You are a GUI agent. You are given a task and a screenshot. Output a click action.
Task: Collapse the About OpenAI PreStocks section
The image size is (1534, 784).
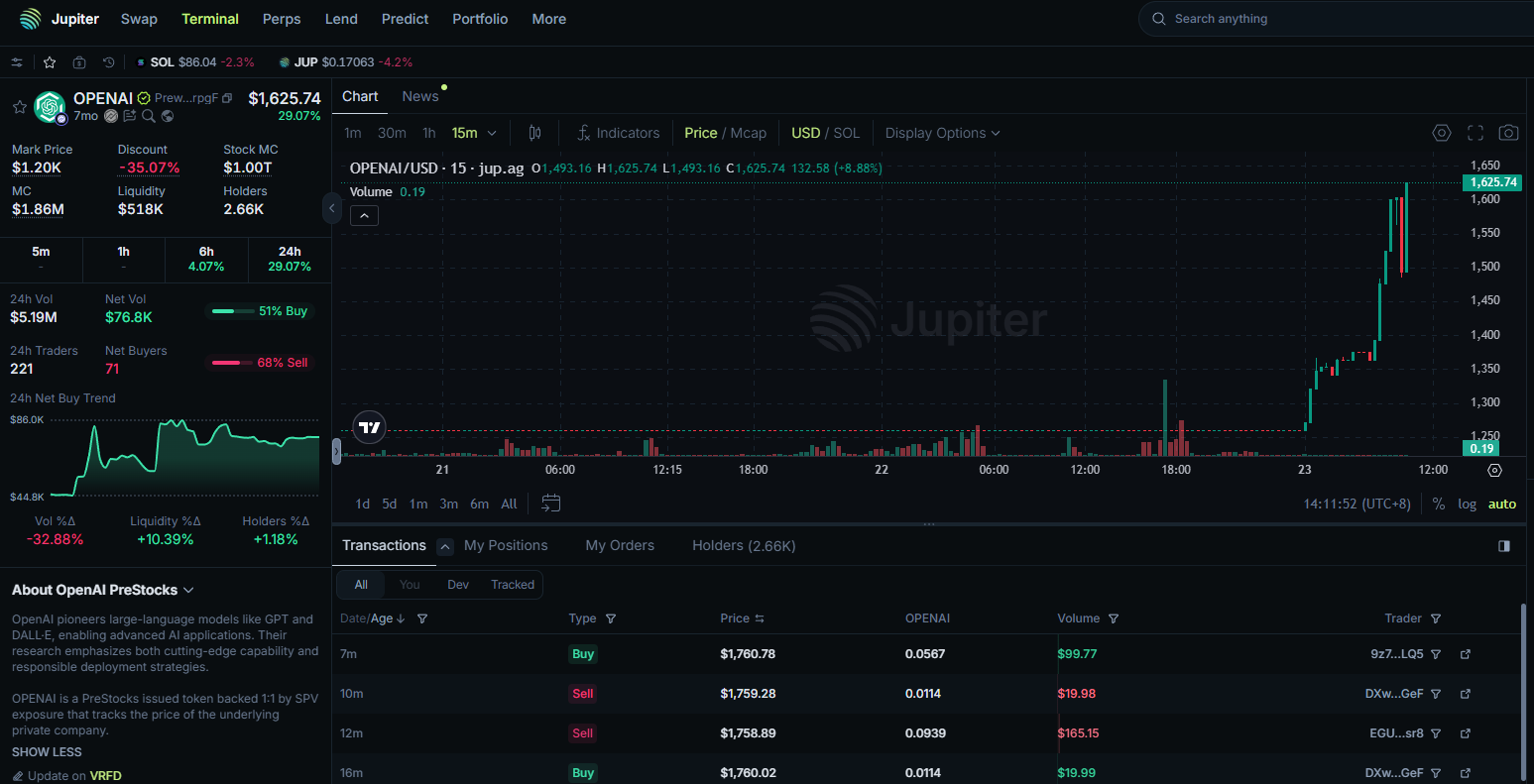tap(188, 590)
